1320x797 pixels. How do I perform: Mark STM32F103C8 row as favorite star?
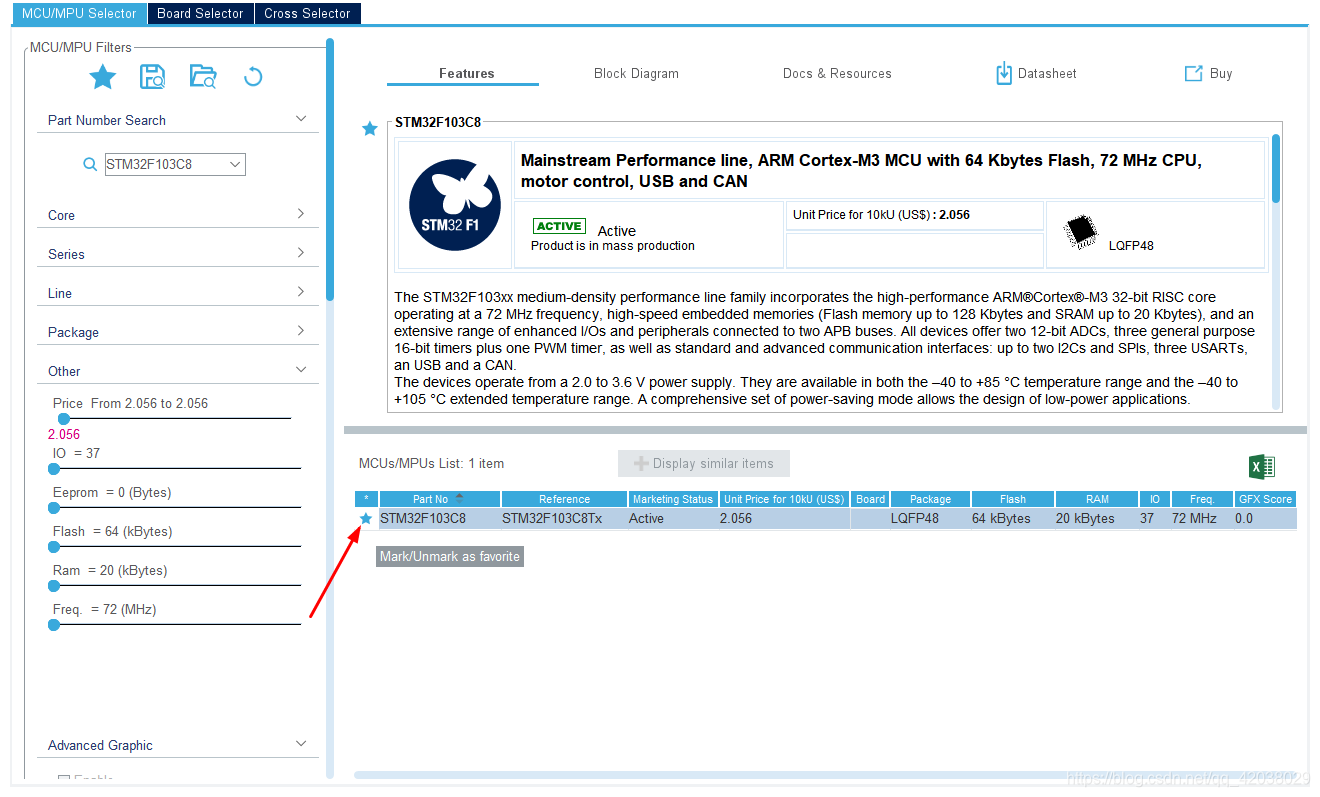coord(366,518)
